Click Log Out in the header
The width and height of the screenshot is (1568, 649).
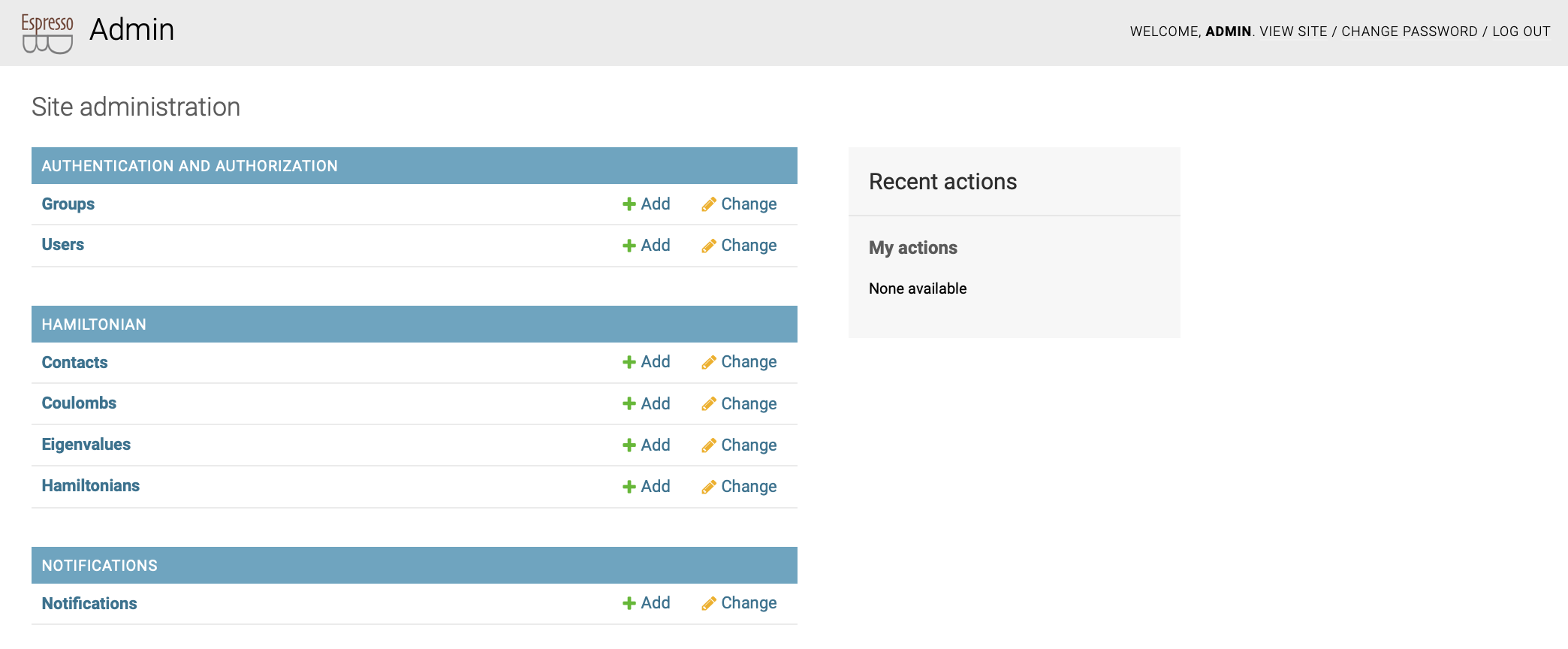point(1521,32)
